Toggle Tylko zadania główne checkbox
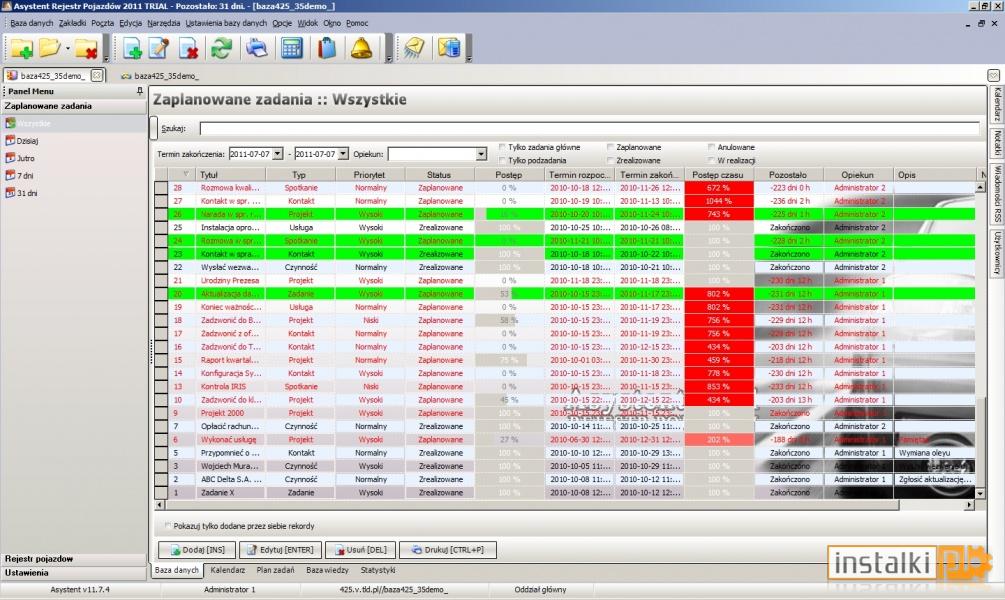The width and height of the screenshot is (1005, 600). point(502,147)
